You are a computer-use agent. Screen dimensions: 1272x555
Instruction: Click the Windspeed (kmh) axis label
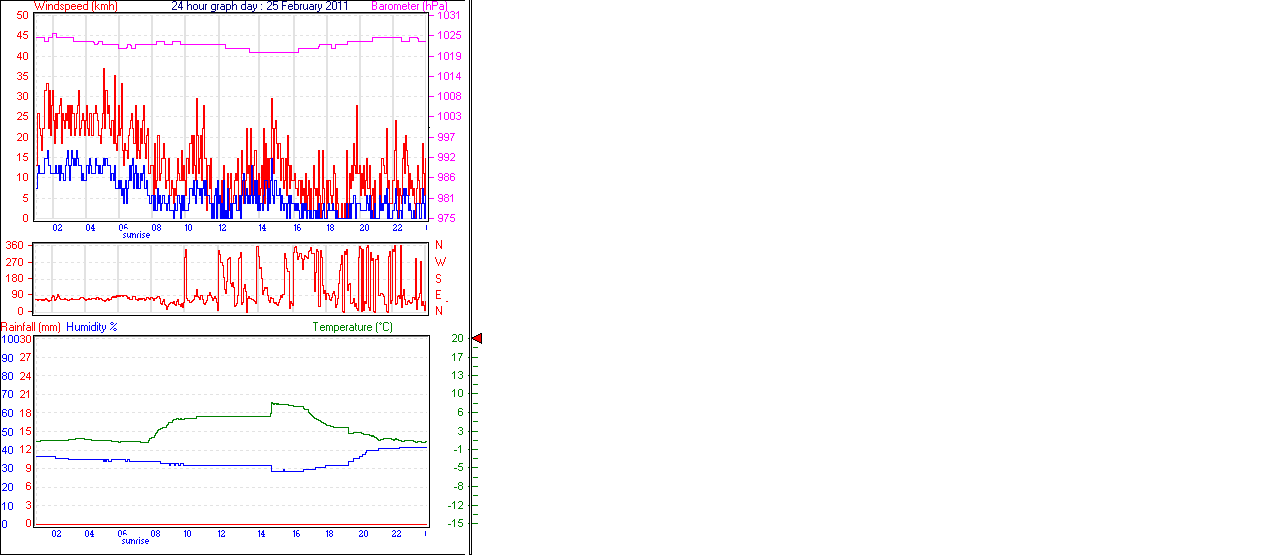(76, 6)
